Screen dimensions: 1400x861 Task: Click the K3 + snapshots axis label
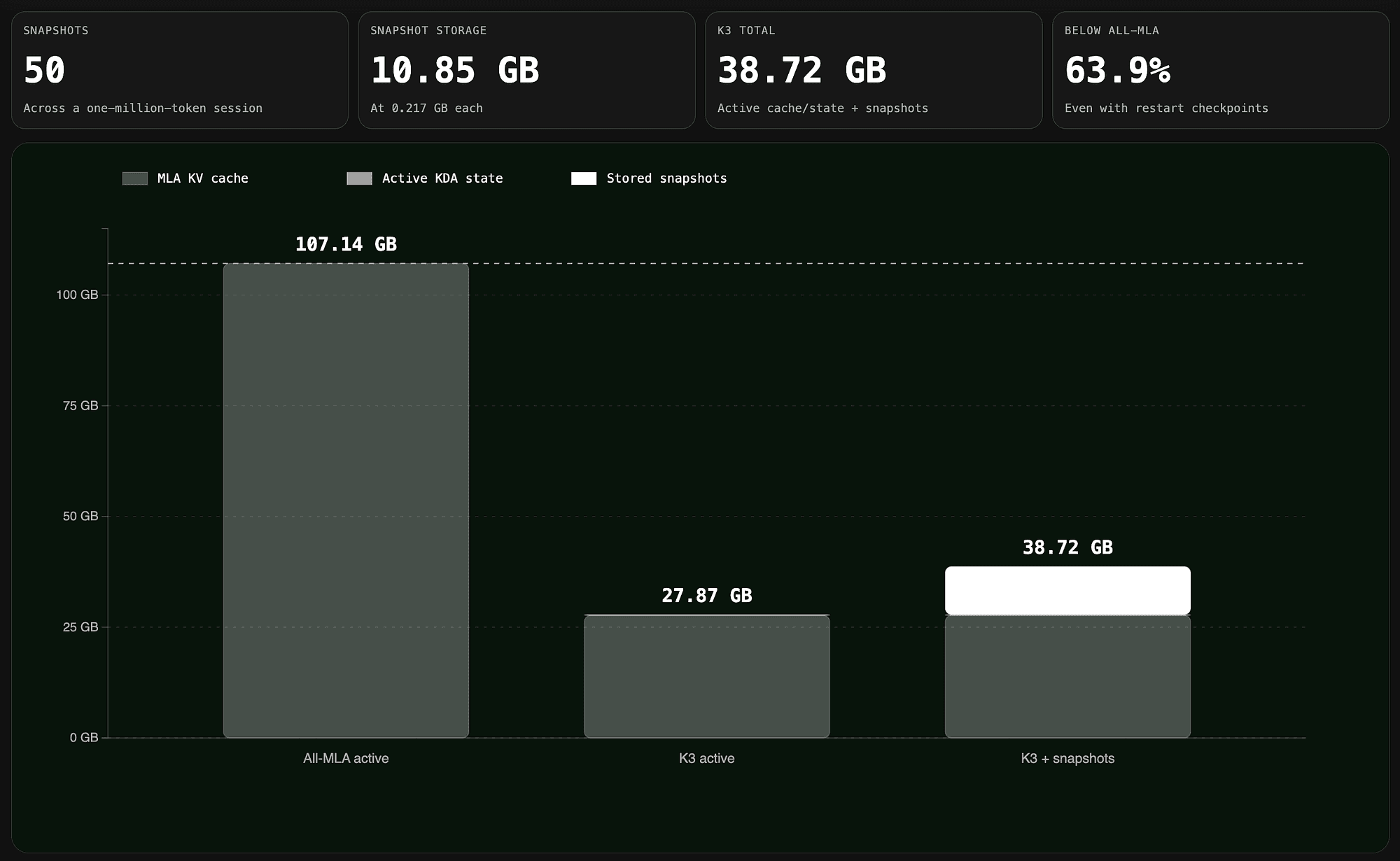tap(1067, 758)
